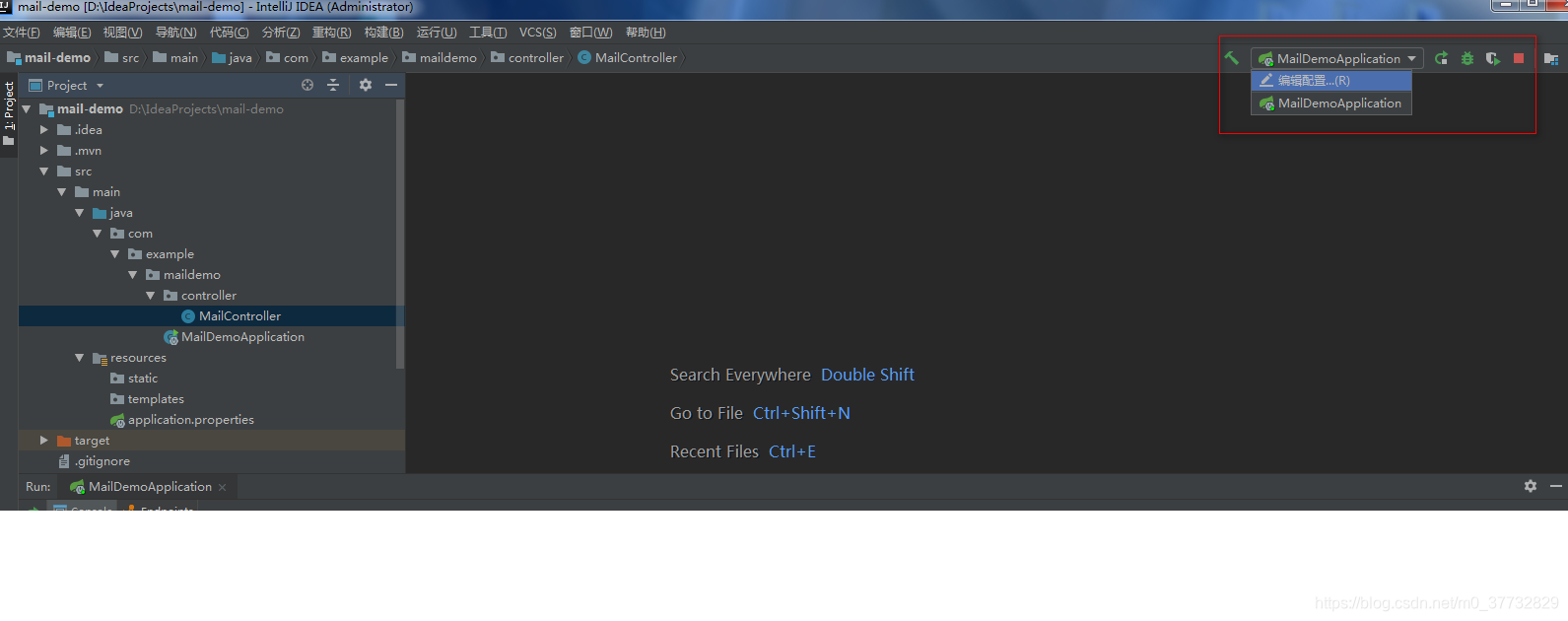The image size is (1568, 621).
Task: Open the 分析(Z) Analyze menu
Action: coord(281,33)
